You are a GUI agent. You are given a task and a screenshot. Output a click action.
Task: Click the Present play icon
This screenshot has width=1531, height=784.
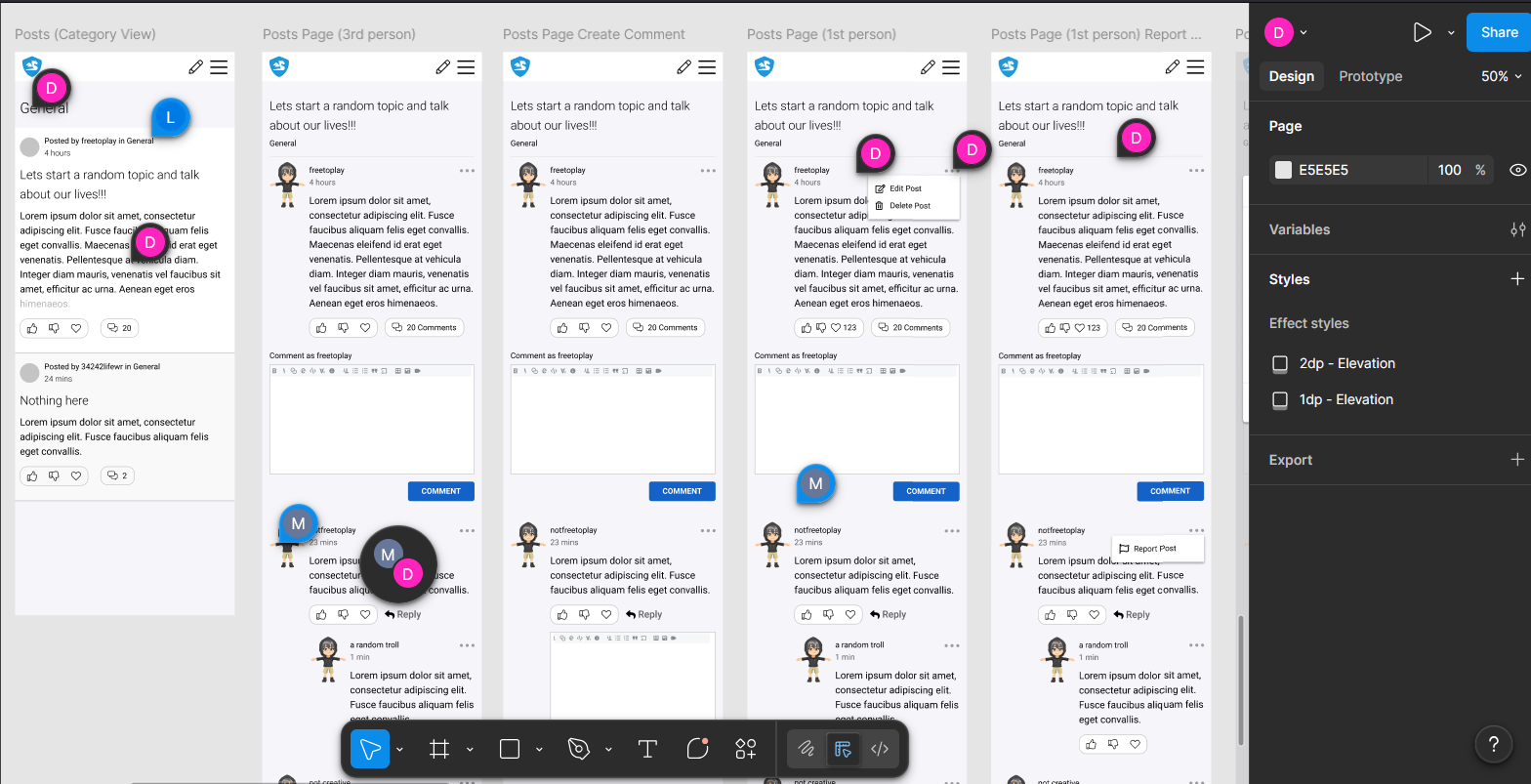[1422, 32]
